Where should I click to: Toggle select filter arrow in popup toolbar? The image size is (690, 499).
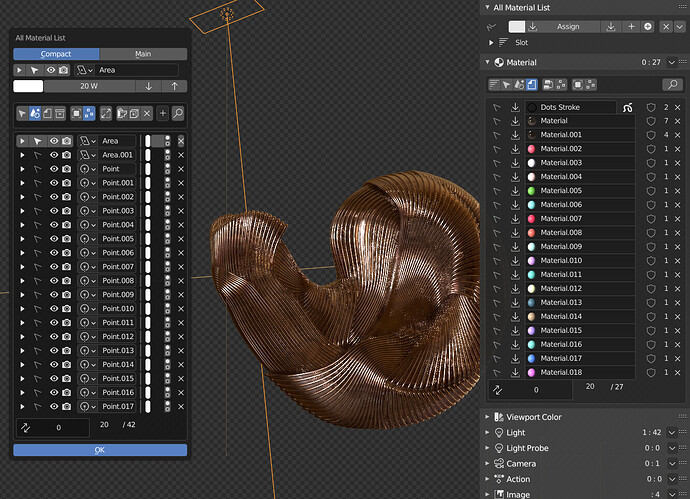click(22, 114)
